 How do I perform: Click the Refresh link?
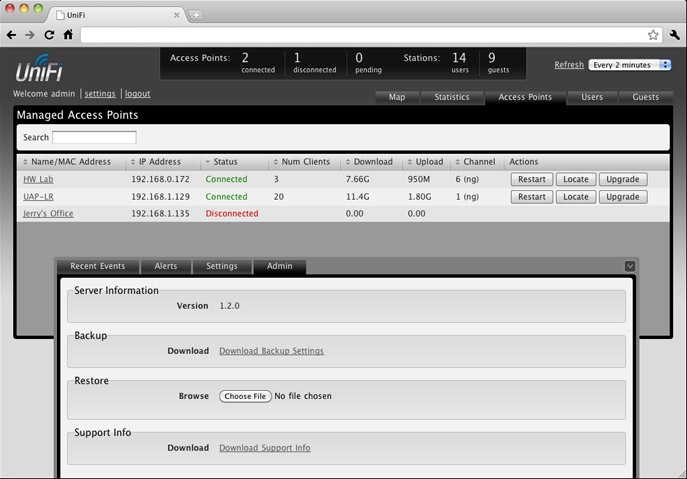[569, 65]
